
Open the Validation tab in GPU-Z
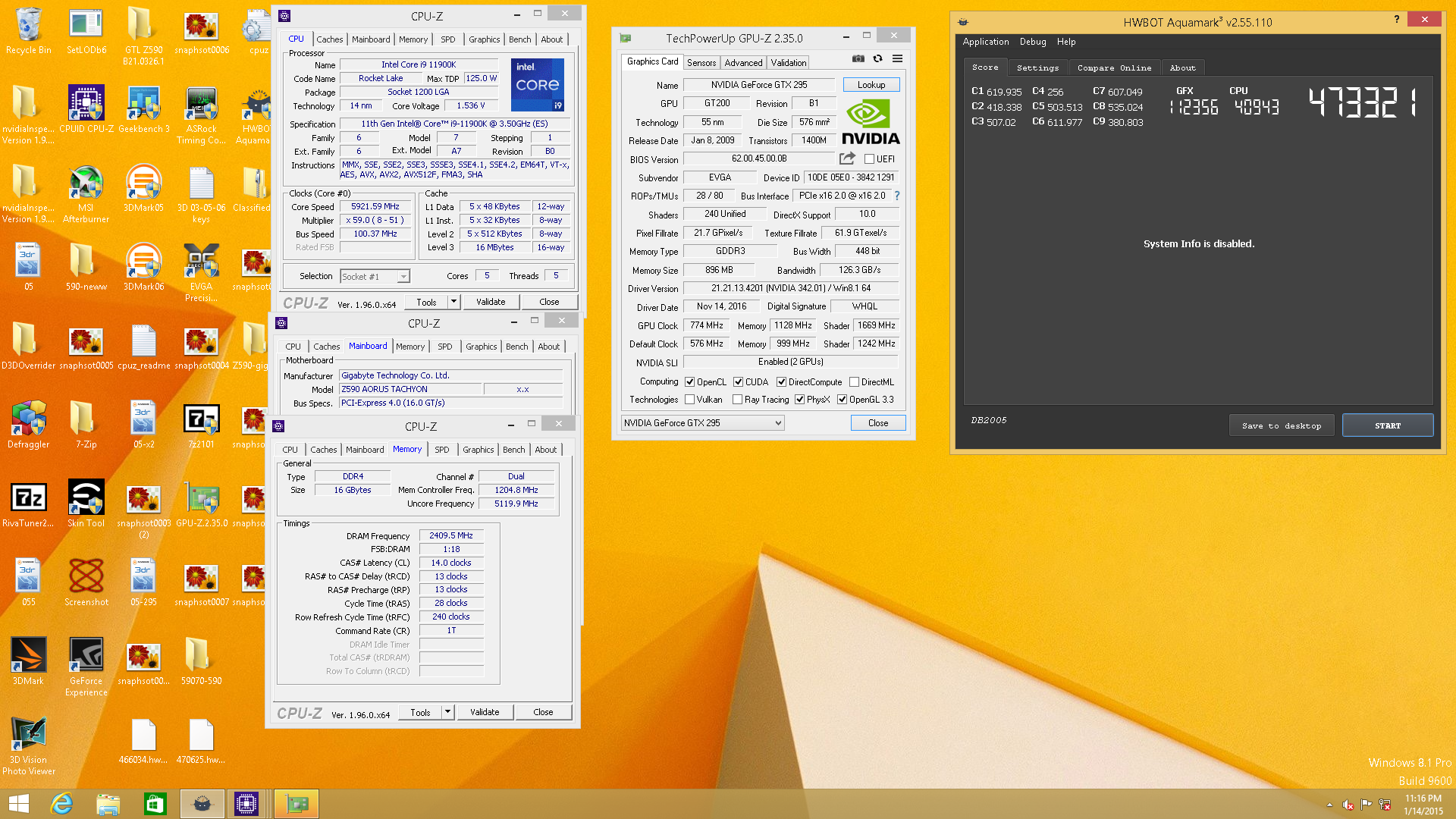[789, 63]
